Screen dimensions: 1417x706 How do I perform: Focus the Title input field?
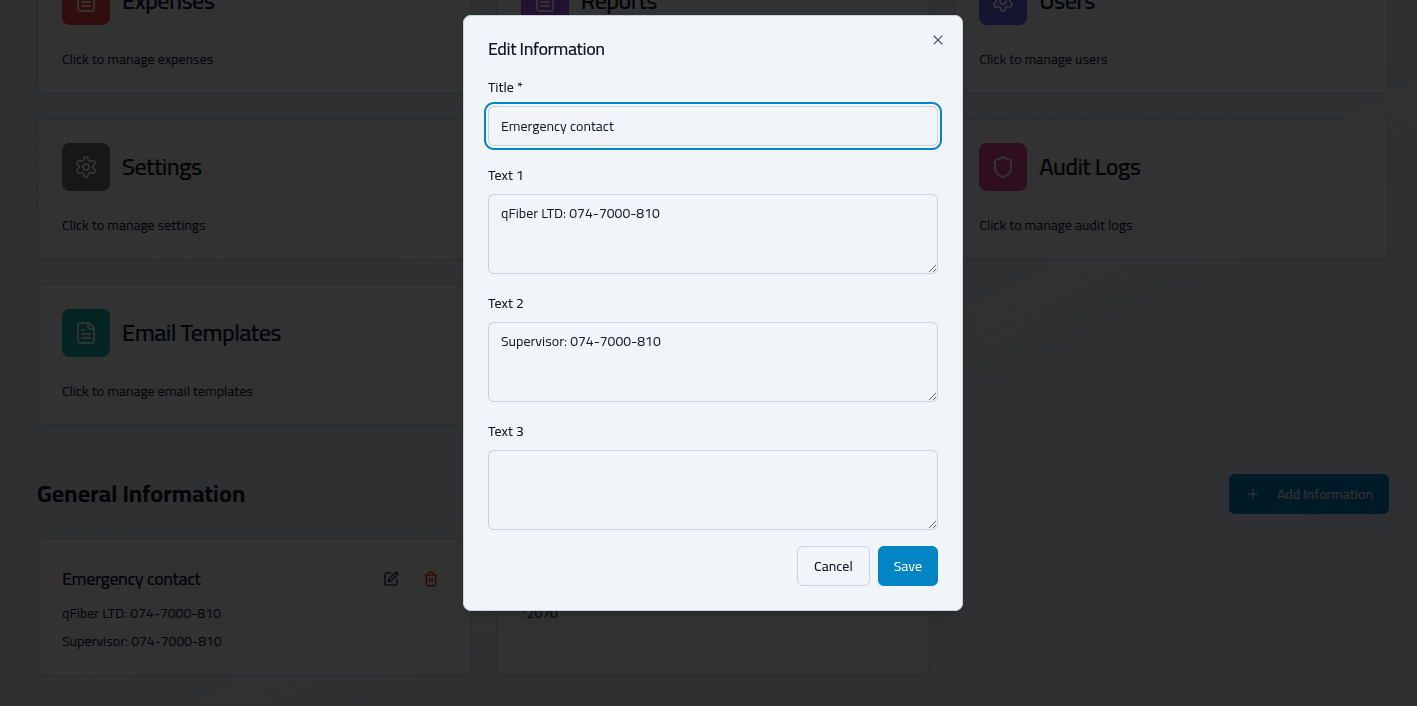[712, 126]
